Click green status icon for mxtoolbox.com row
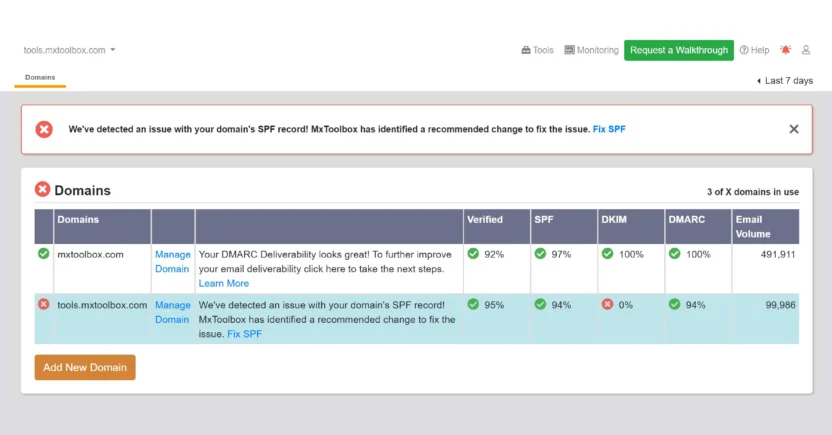 coord(44,254)
